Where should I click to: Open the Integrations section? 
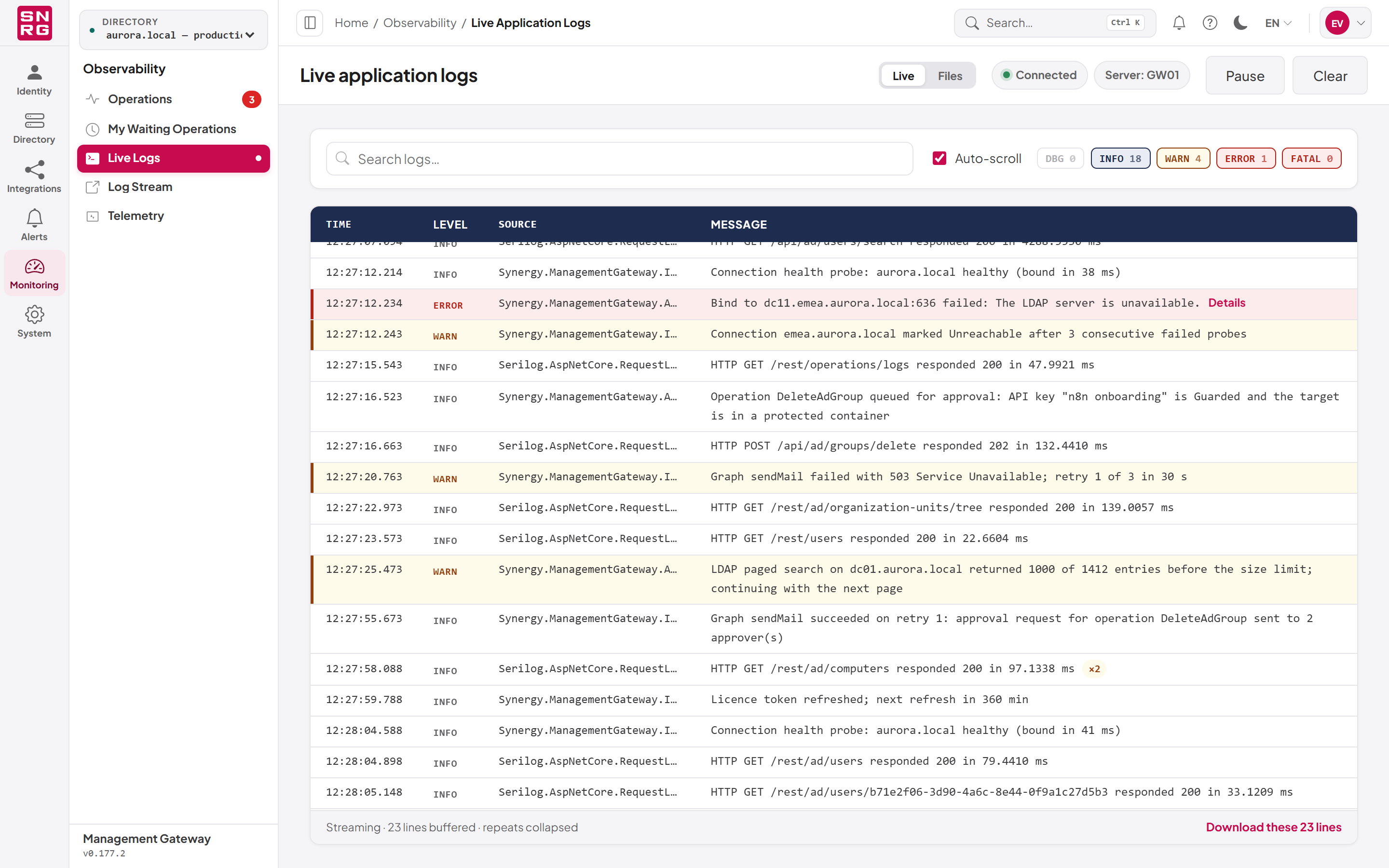34,177
